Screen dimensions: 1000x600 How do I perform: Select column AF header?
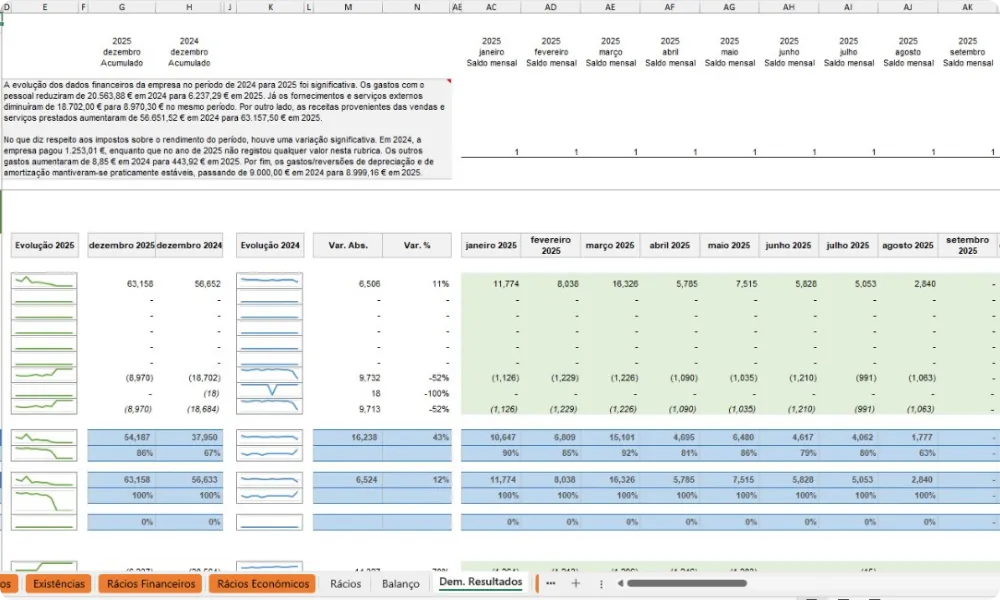coord(670,7)
